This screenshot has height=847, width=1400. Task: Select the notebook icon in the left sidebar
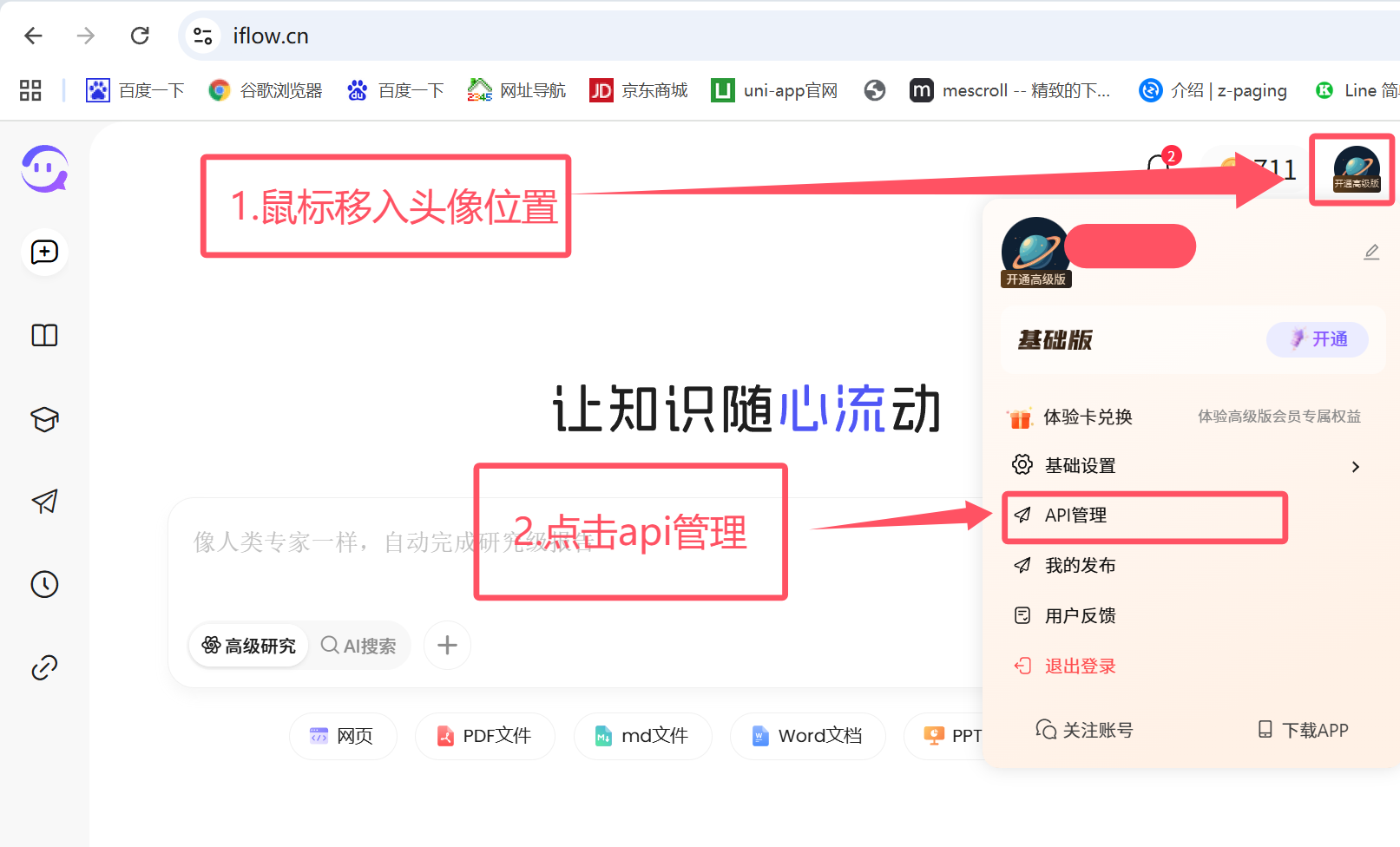(x=43, y=335)
